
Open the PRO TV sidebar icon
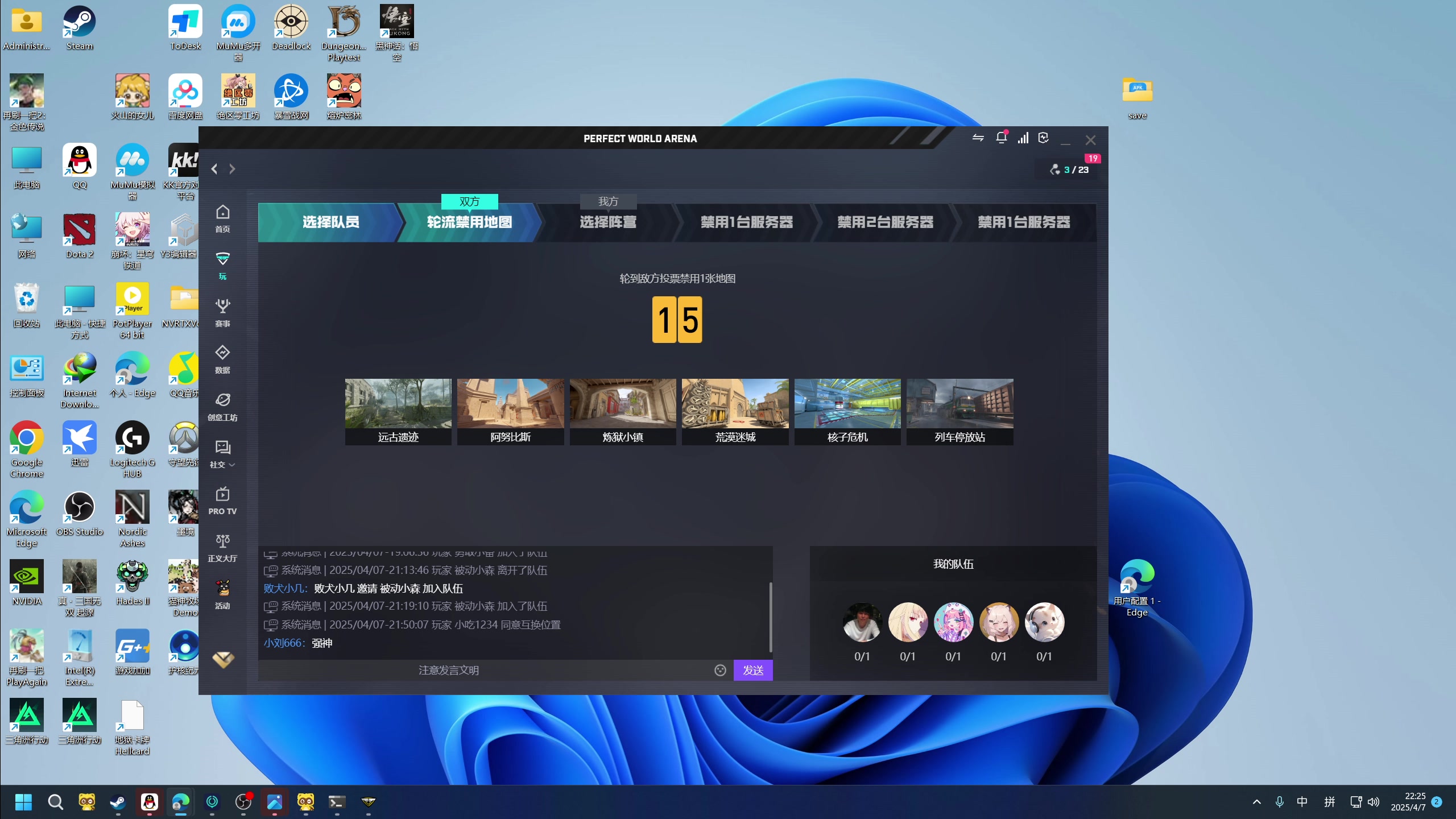pyautogui.click(x=222, y=500)
